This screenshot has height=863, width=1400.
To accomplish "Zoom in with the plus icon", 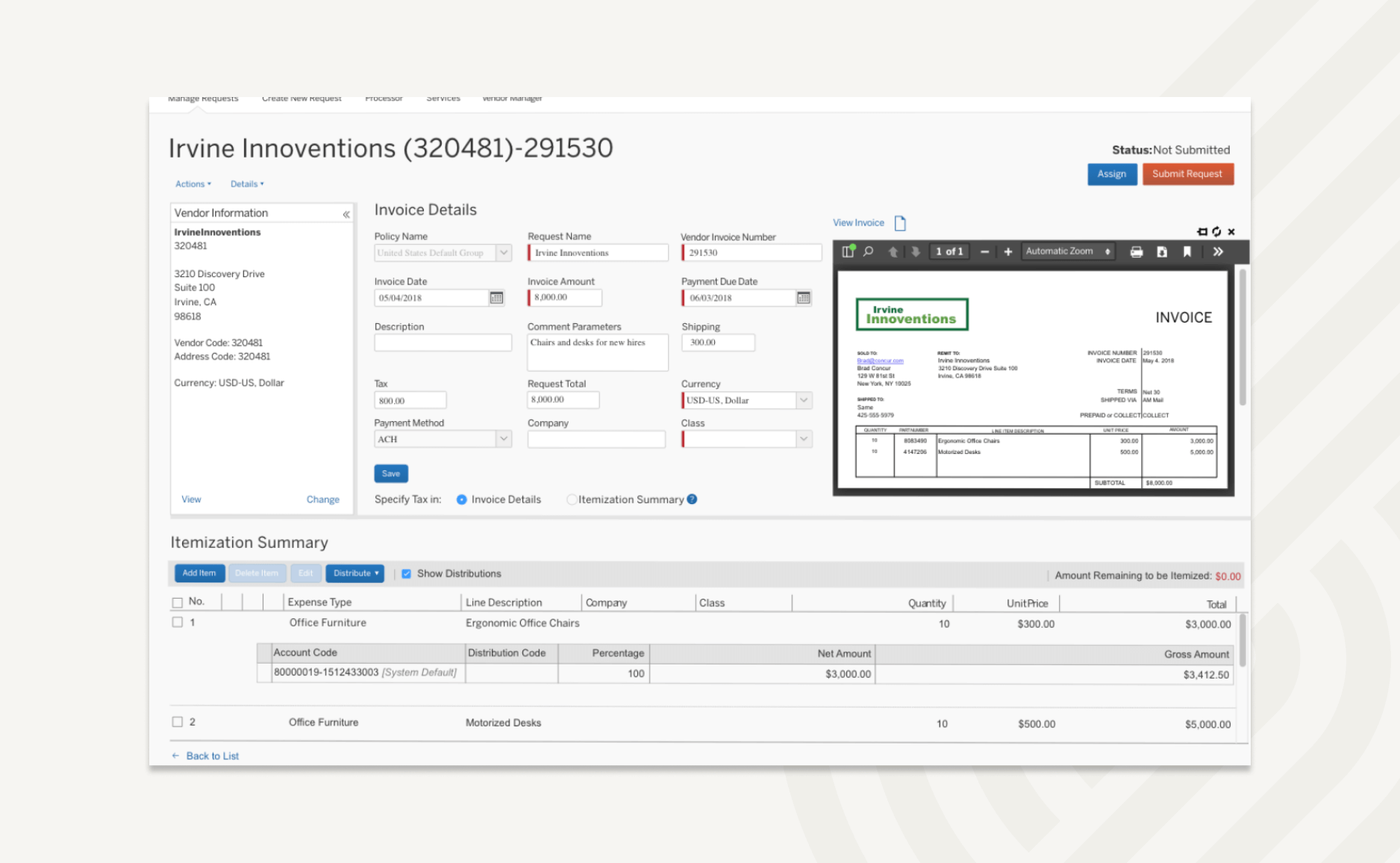I will [1007, 252].
